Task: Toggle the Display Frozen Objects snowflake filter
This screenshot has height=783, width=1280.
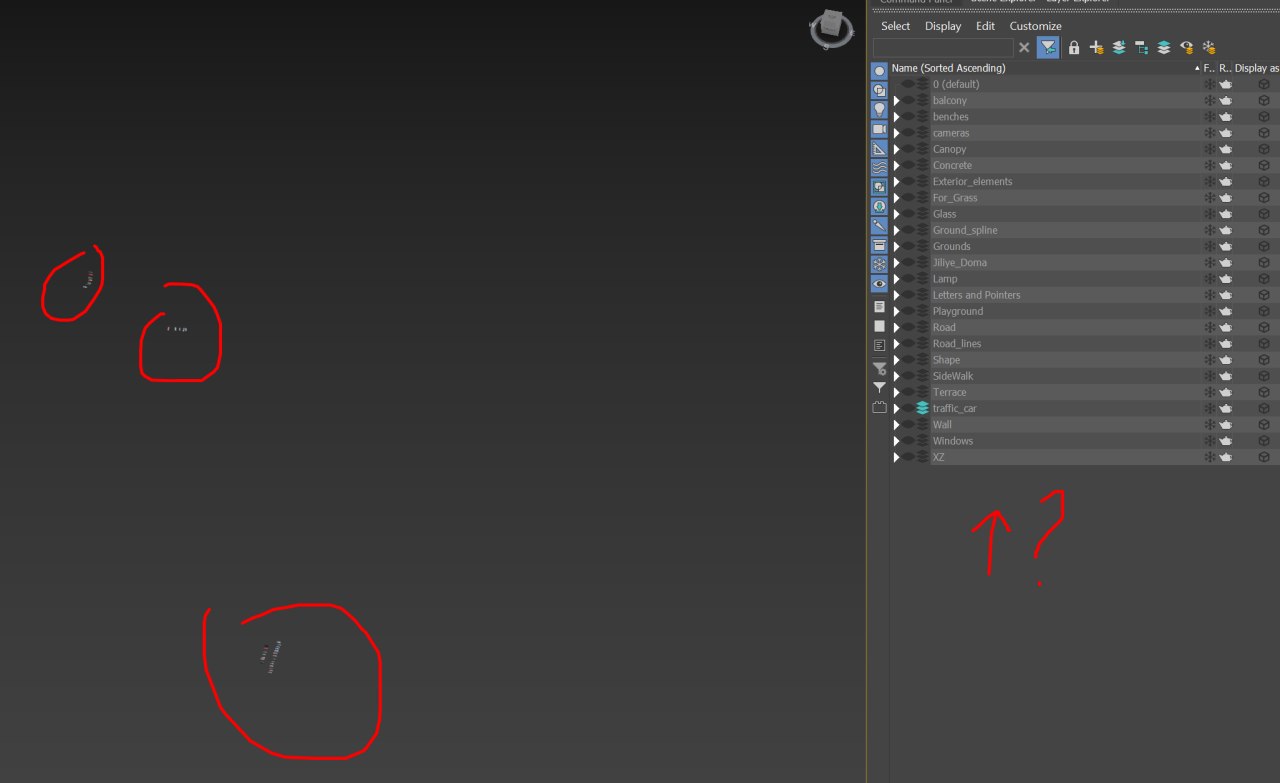Action: pyautogui.click(x=879, y=264)
